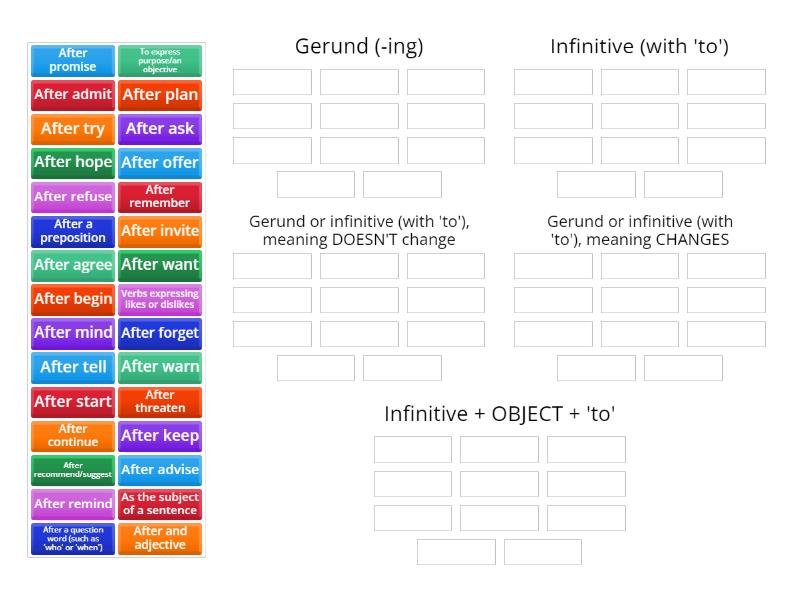Click the 'After try' tile
This screenshot has height=600, width=800.
point(72,129)
